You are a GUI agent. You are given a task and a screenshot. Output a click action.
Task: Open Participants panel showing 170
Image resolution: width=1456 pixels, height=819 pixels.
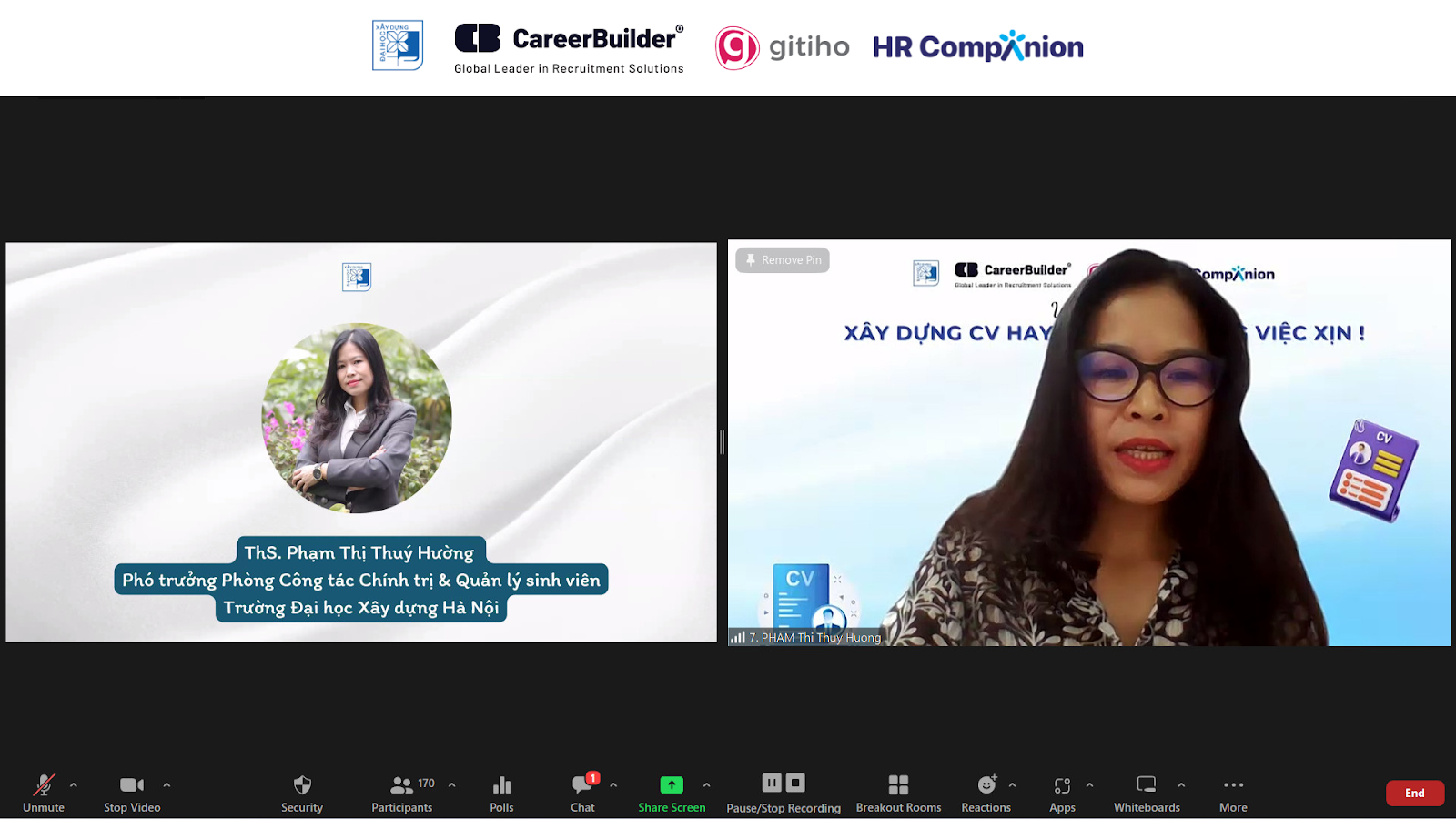pyautogui.click(x=402, y=794)
